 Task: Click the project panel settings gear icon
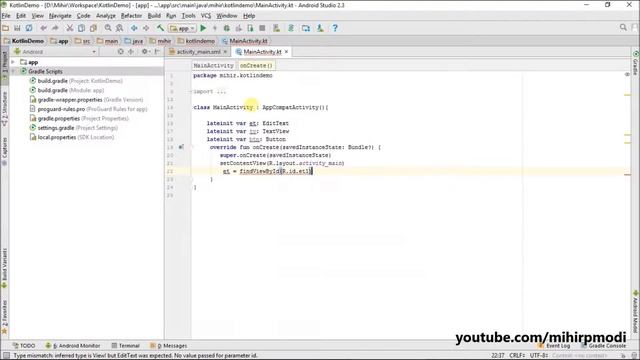[x=145, y=52]
